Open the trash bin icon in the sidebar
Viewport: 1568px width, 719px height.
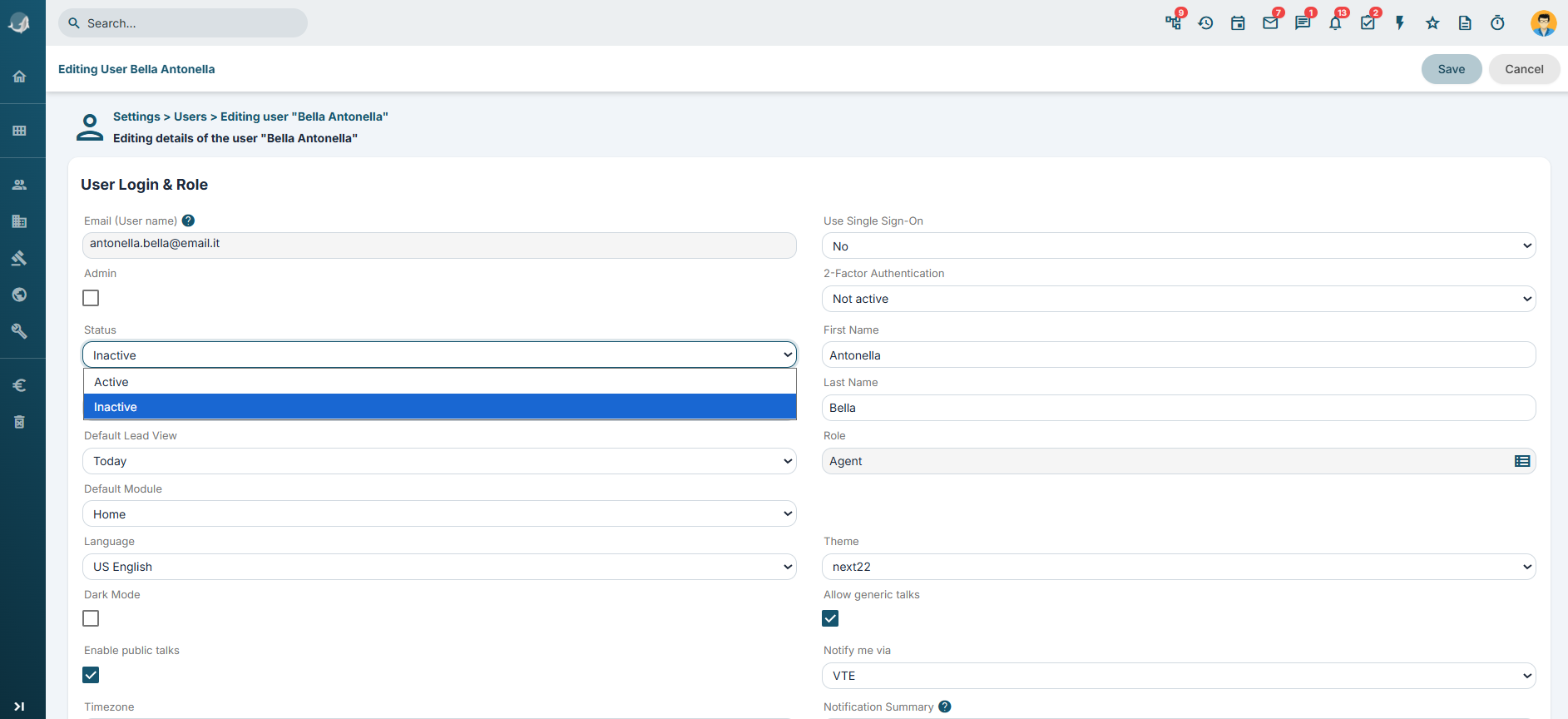click(x=19, y=422)
